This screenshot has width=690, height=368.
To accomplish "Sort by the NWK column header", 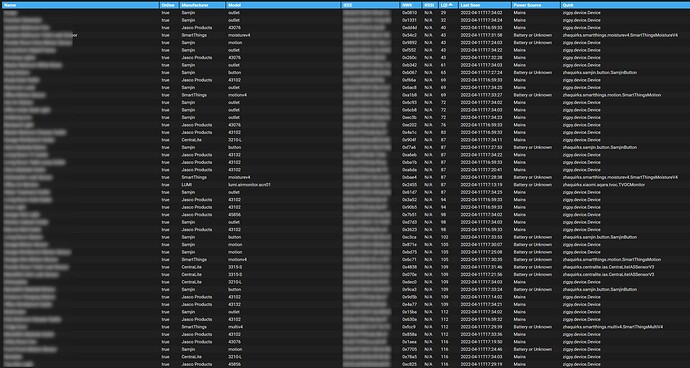I will click(x=411, y=5).
